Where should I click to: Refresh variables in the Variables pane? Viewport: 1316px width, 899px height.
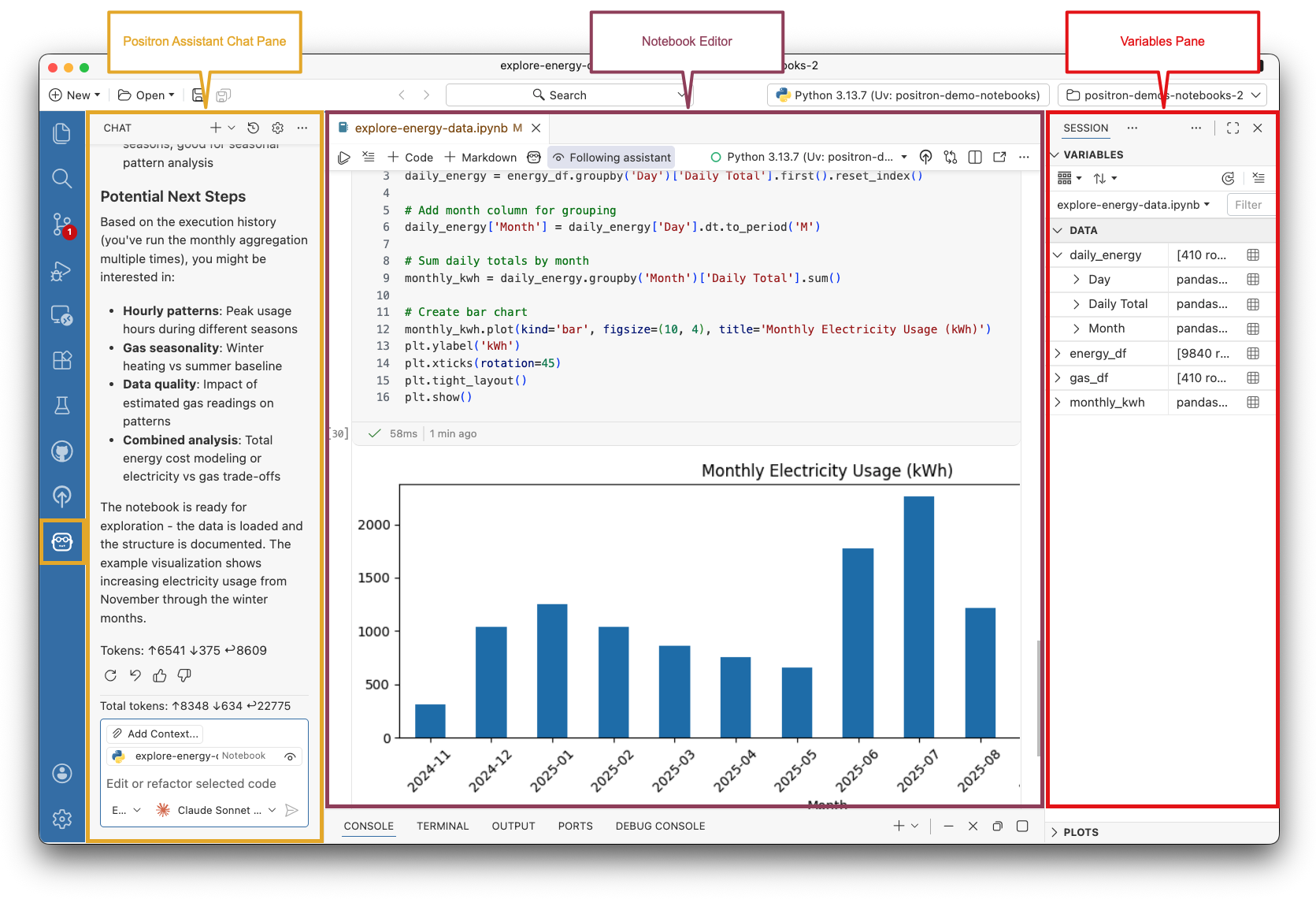pos(1228,178)
